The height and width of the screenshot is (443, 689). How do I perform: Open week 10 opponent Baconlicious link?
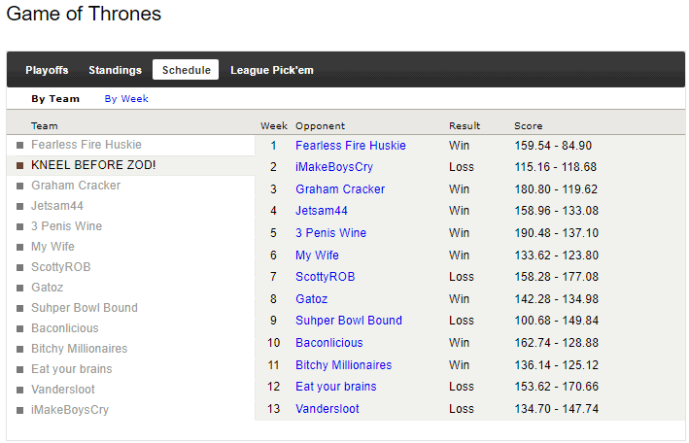point(329,343)
